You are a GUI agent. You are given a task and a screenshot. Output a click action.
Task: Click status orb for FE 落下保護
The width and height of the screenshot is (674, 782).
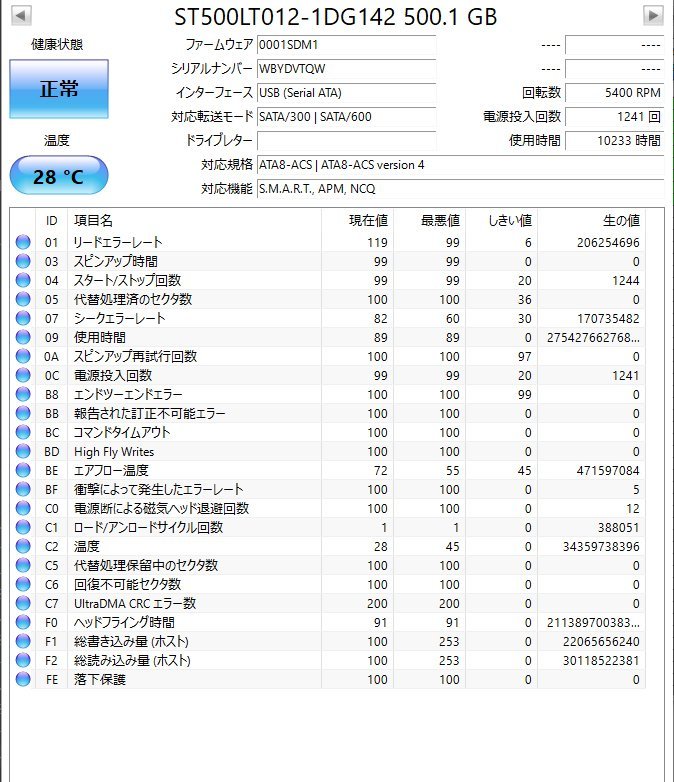coord(23,679)
